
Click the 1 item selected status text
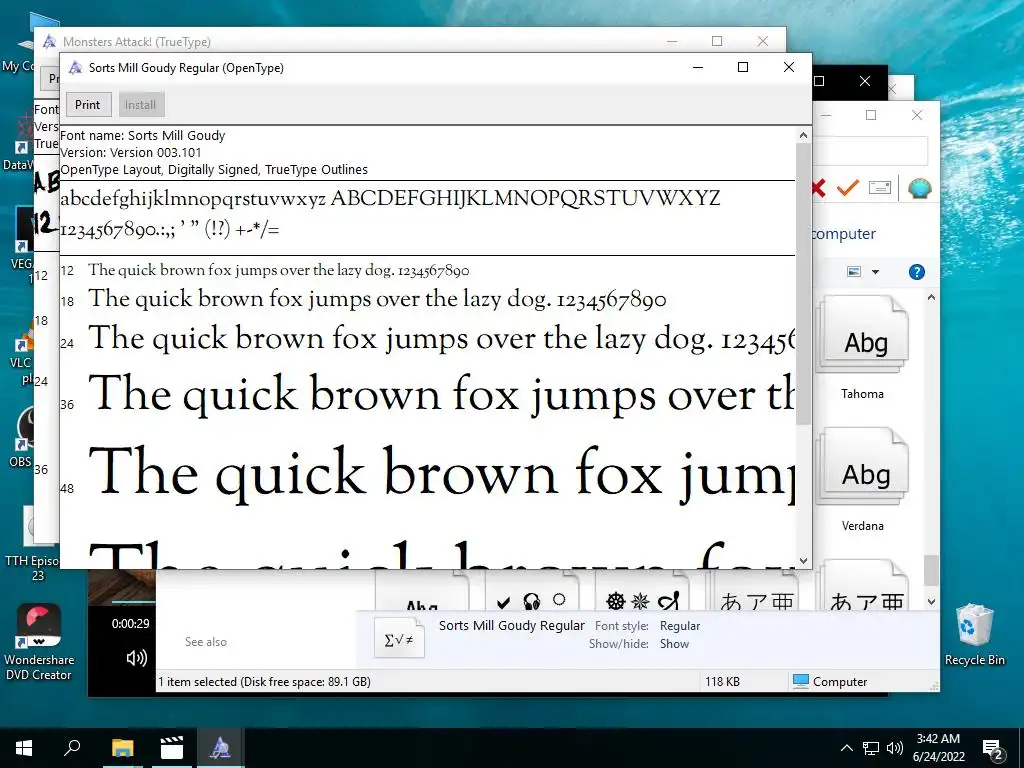point(264,682)
